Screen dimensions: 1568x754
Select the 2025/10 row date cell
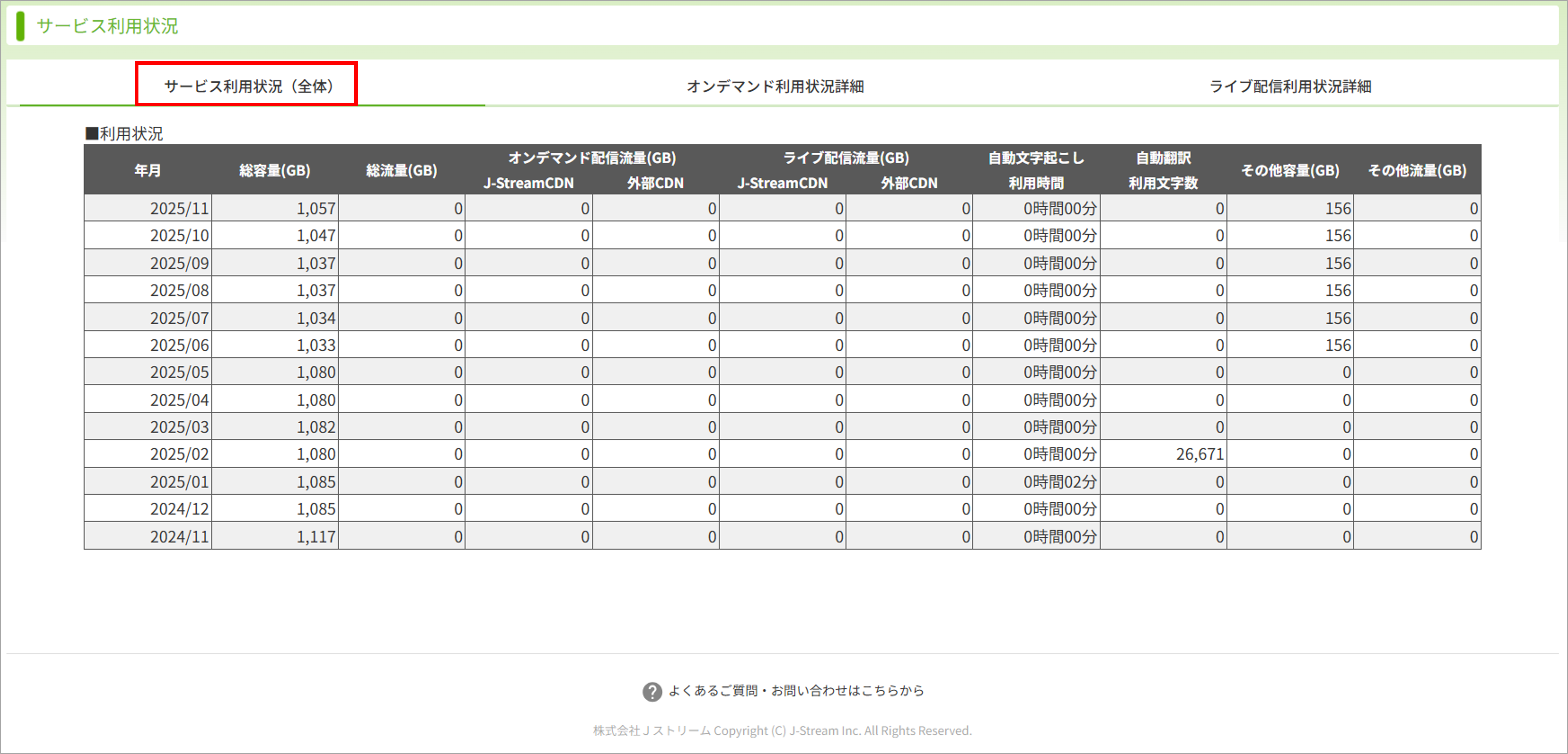pos(148,235)
